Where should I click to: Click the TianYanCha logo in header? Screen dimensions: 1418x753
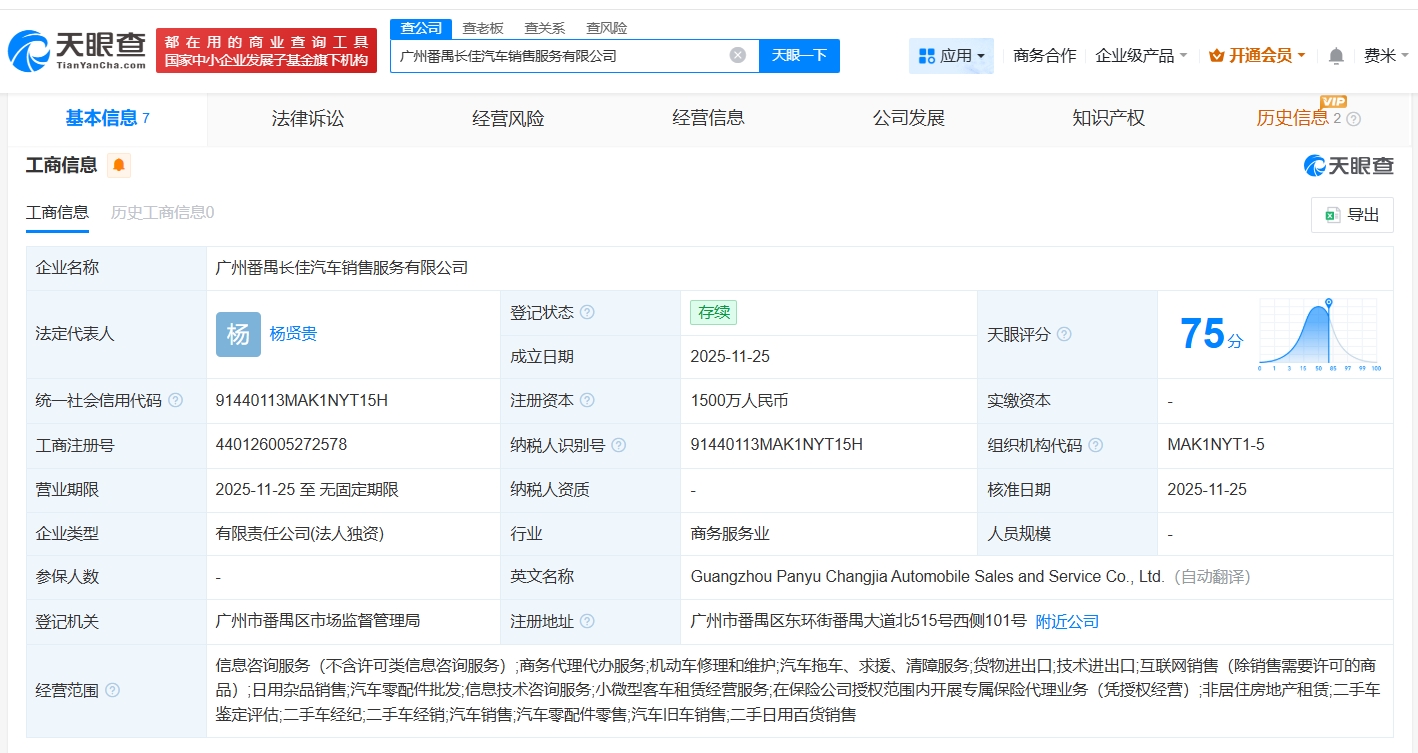coord(78,50)
